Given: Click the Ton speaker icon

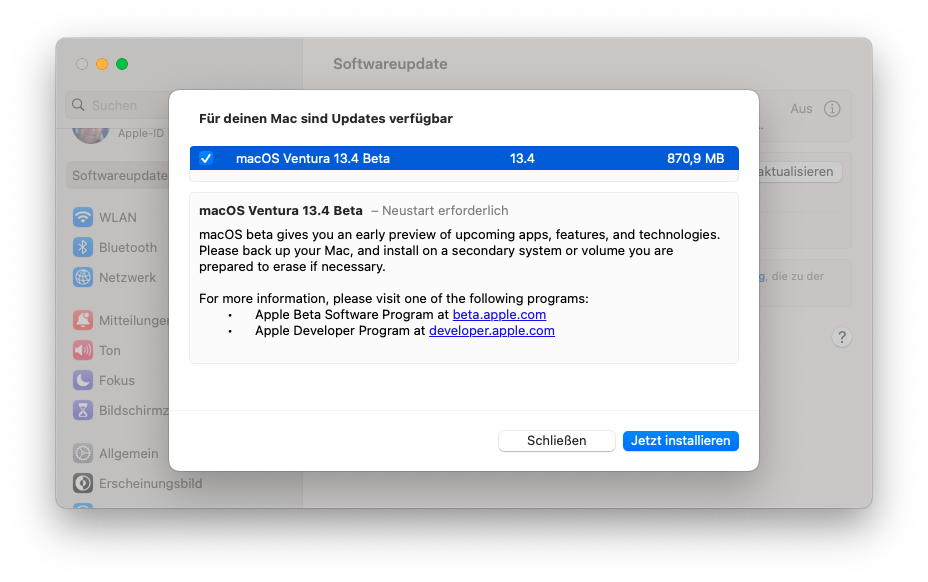Looking at the screenshot, I should (x=82, y=351).
